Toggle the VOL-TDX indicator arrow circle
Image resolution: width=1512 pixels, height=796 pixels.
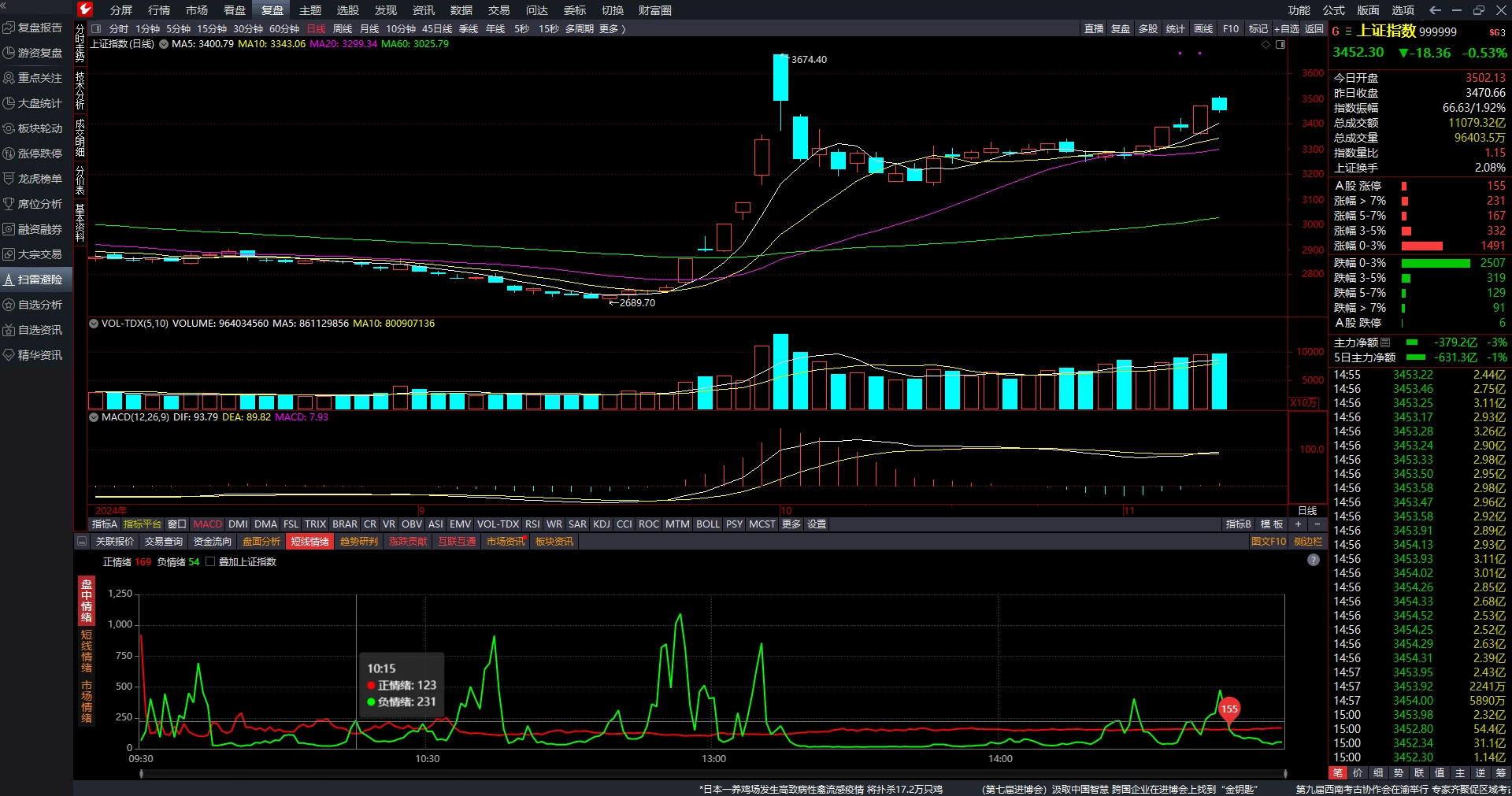point(94,324)
